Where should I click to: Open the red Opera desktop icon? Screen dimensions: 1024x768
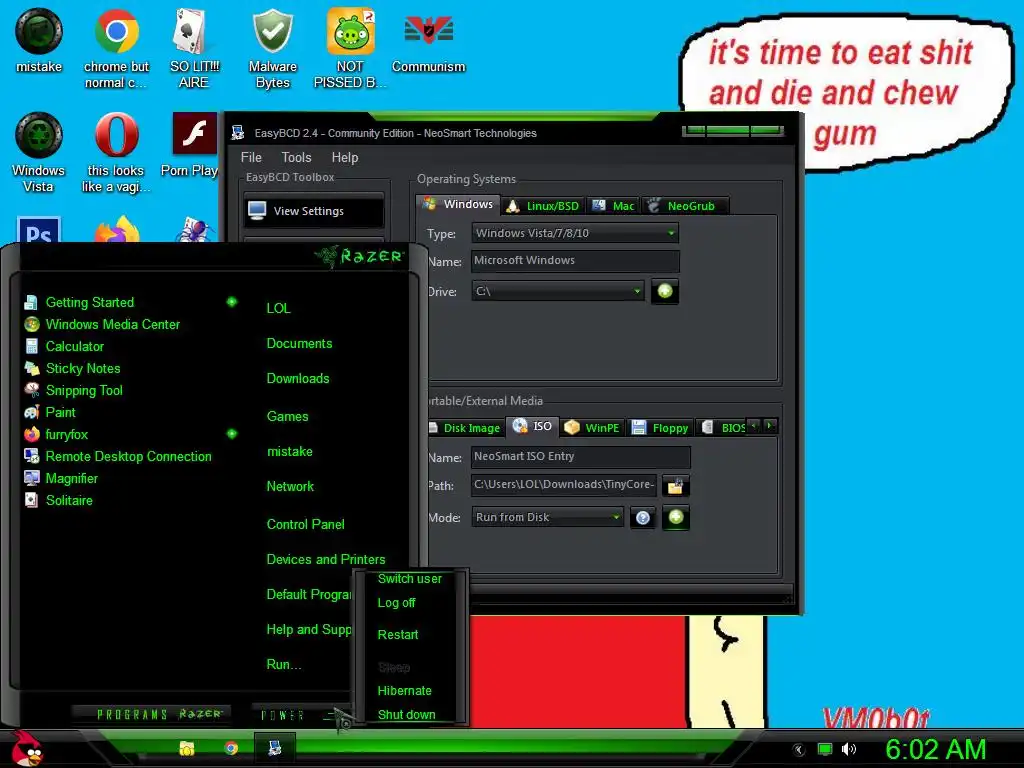tap(116, 152)
